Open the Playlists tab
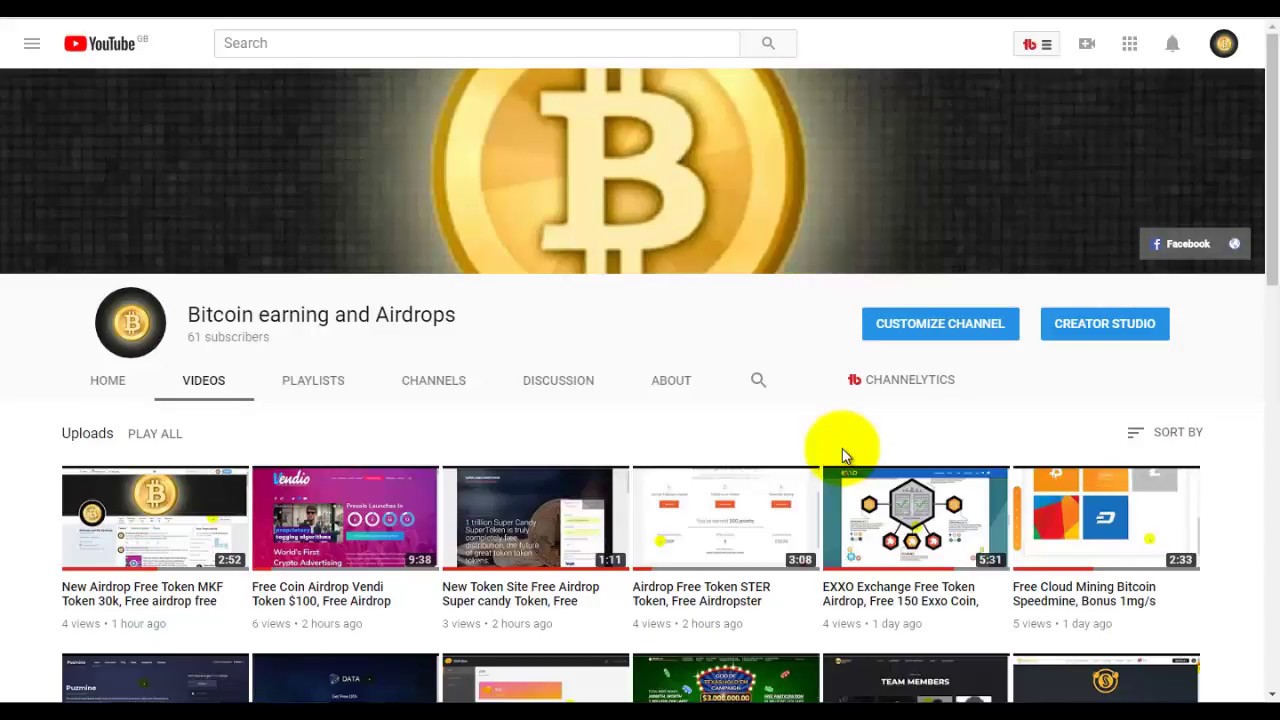Image resolution: width=1280 pixels, height=720 pixels. (x=313, y=380)
